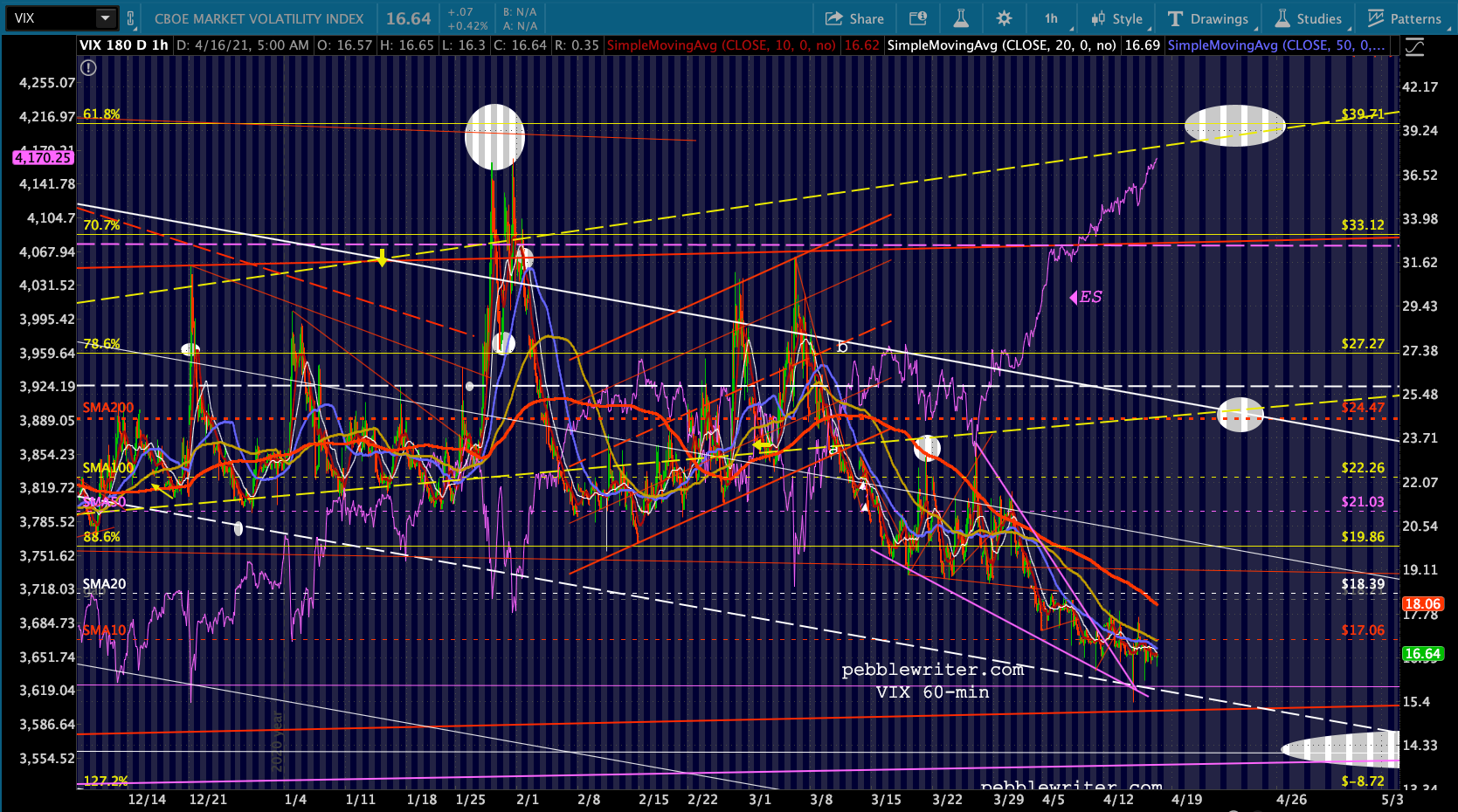Click the flask Edit Studies icon
Viewport: 1458px width, 812px height.
pos(960,18)
